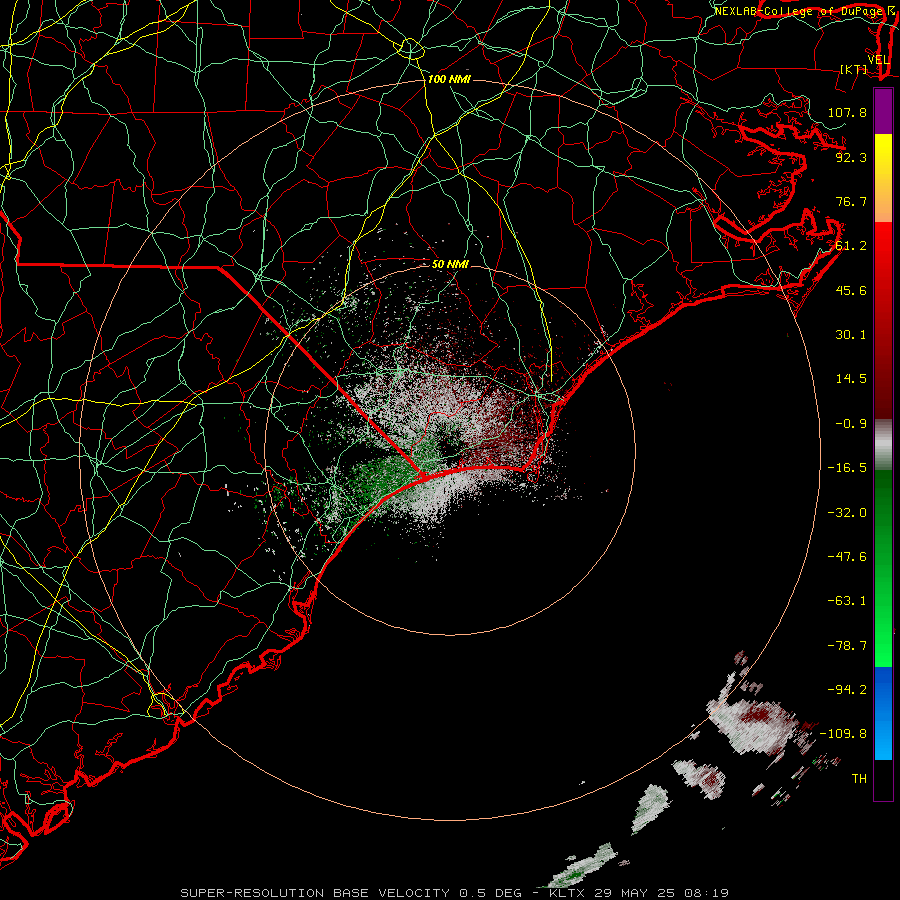
Task: Select the 45.6 scale value
Action: (x=851, y=290)
